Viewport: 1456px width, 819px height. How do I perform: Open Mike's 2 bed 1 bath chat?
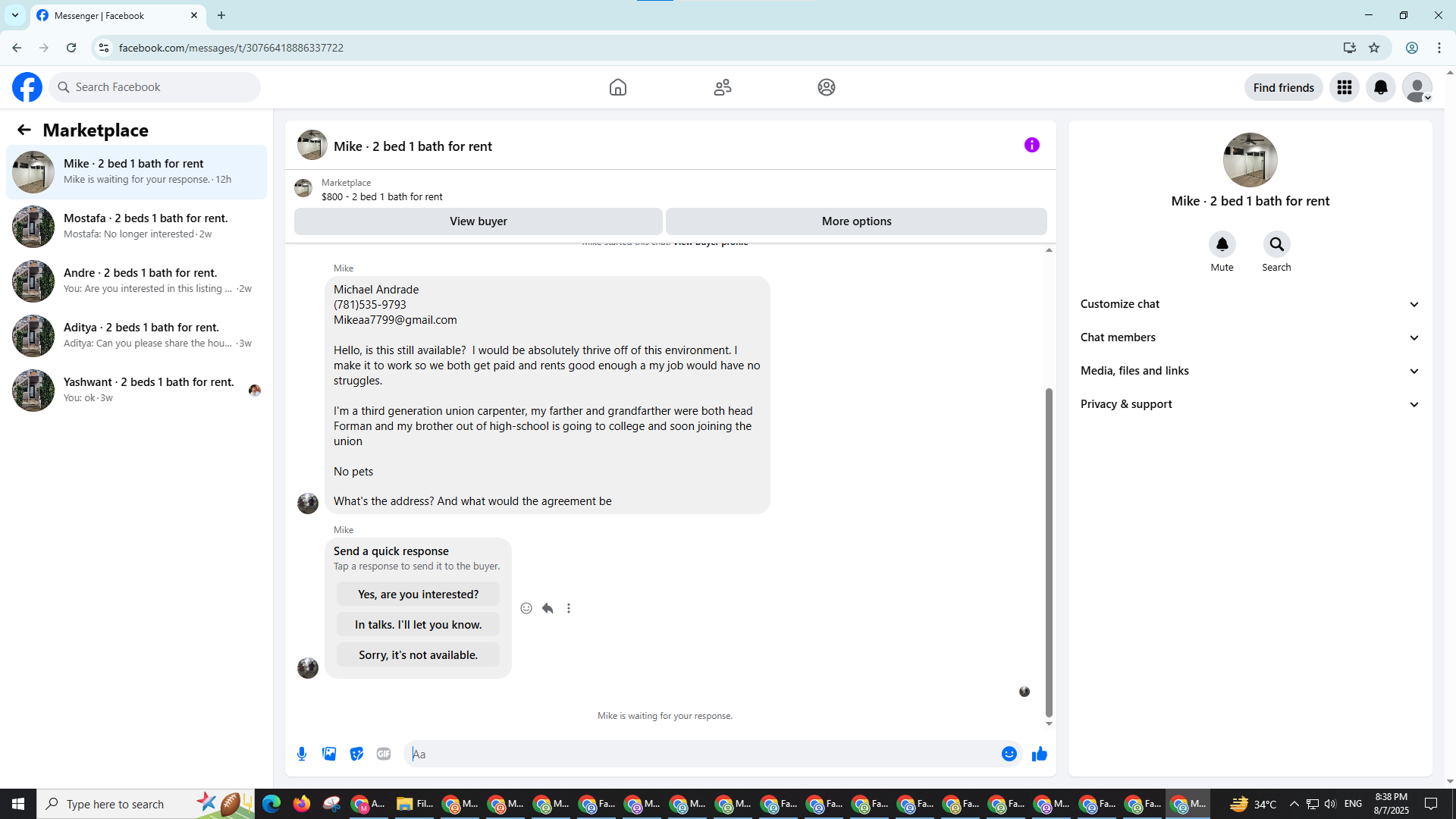(x=136, y=172)
